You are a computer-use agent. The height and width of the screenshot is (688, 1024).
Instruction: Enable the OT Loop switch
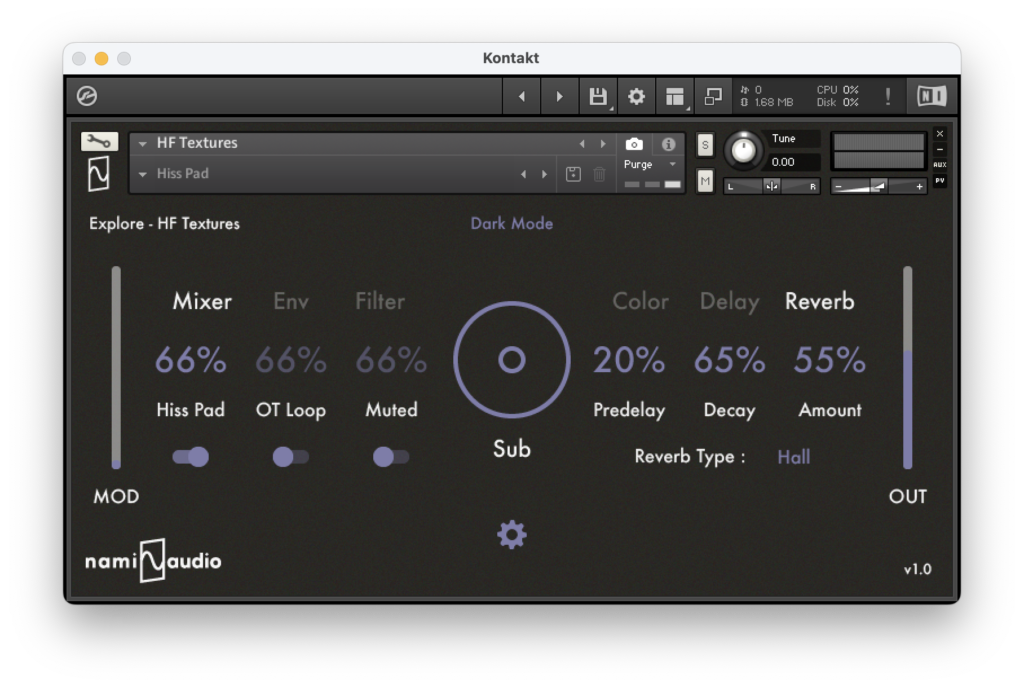[291, 457]
